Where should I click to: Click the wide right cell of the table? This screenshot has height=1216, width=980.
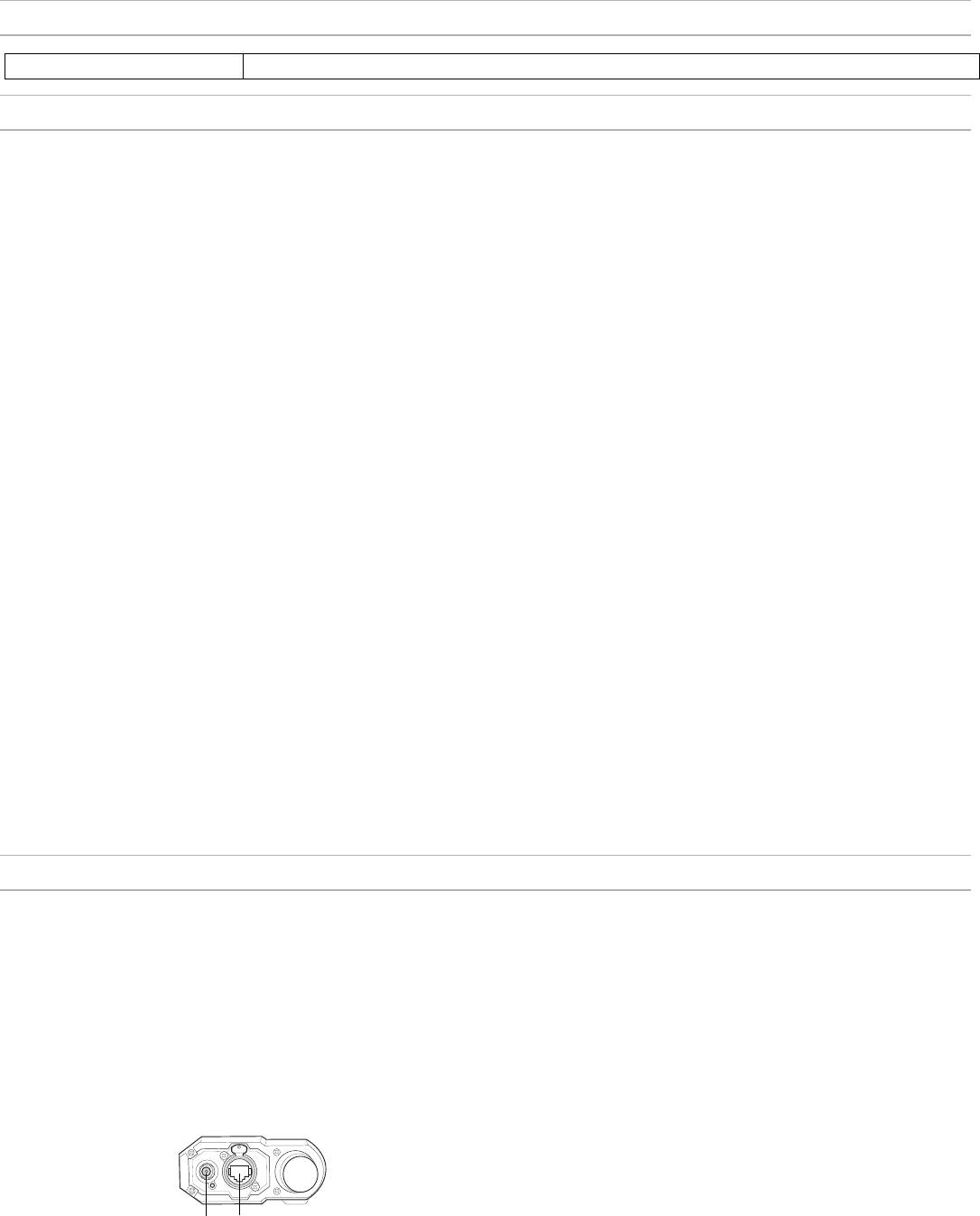(611, 66)
